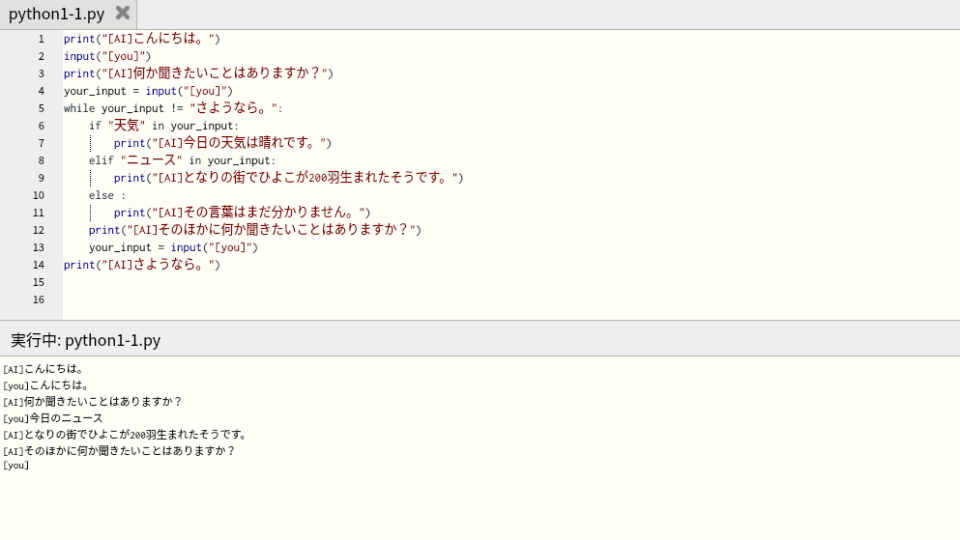Place cursor on the while loop line
Image resolution: width=960 pixels, height=540 pixels.
point(173,108)
